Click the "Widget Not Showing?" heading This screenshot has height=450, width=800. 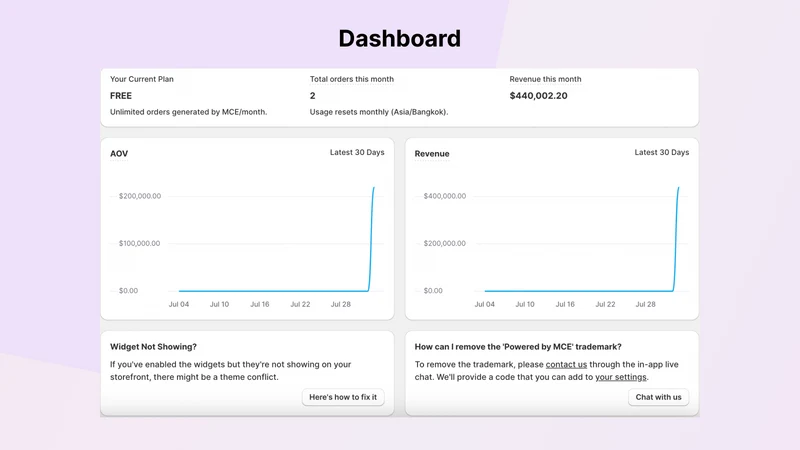153,346
